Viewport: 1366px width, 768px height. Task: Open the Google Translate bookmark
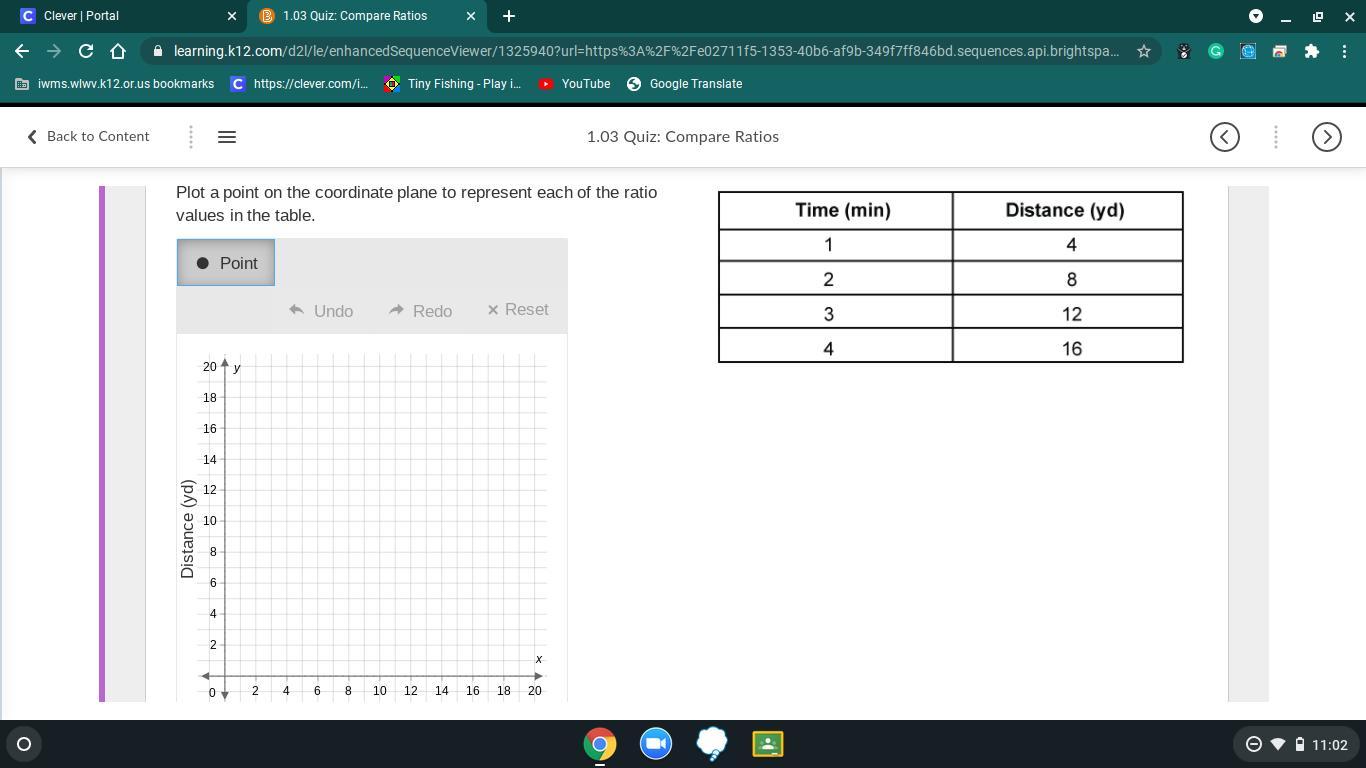coord(684,84)
